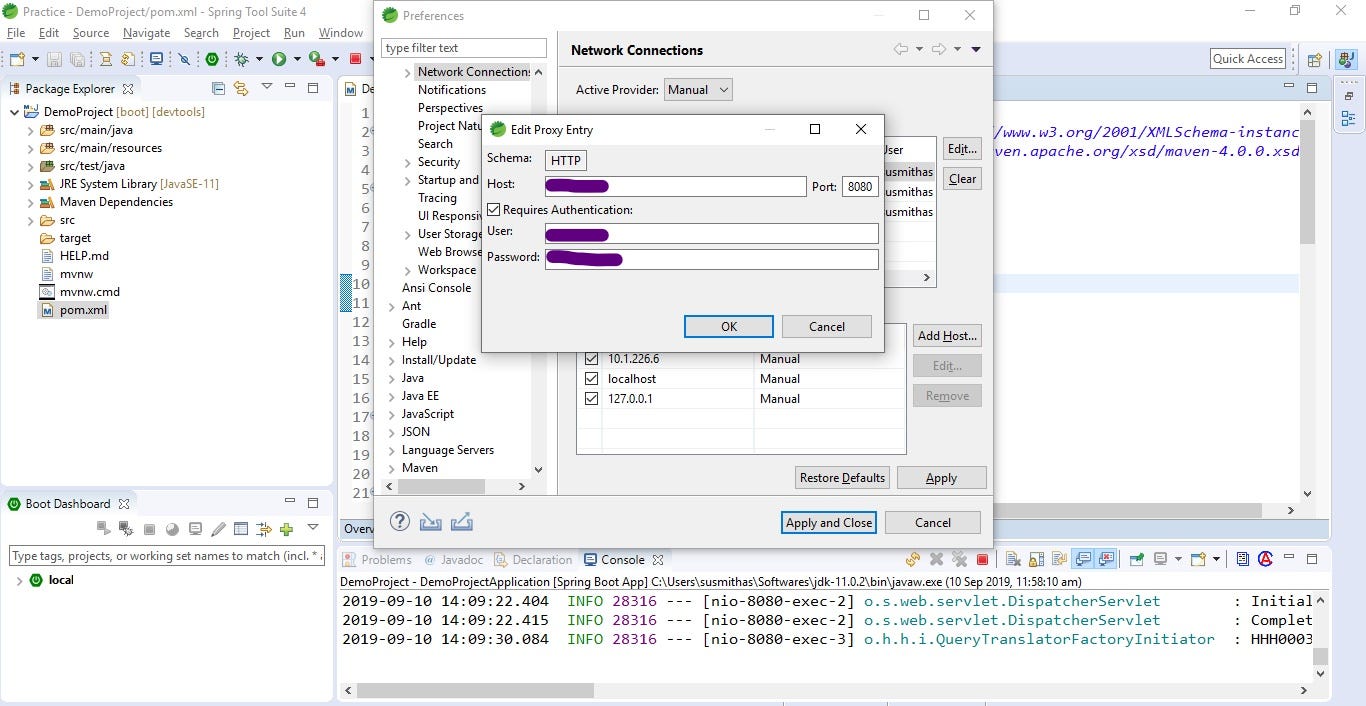Click the Restore Defaults button
This screenshot has width=1366, height=706.
point(842,478)
